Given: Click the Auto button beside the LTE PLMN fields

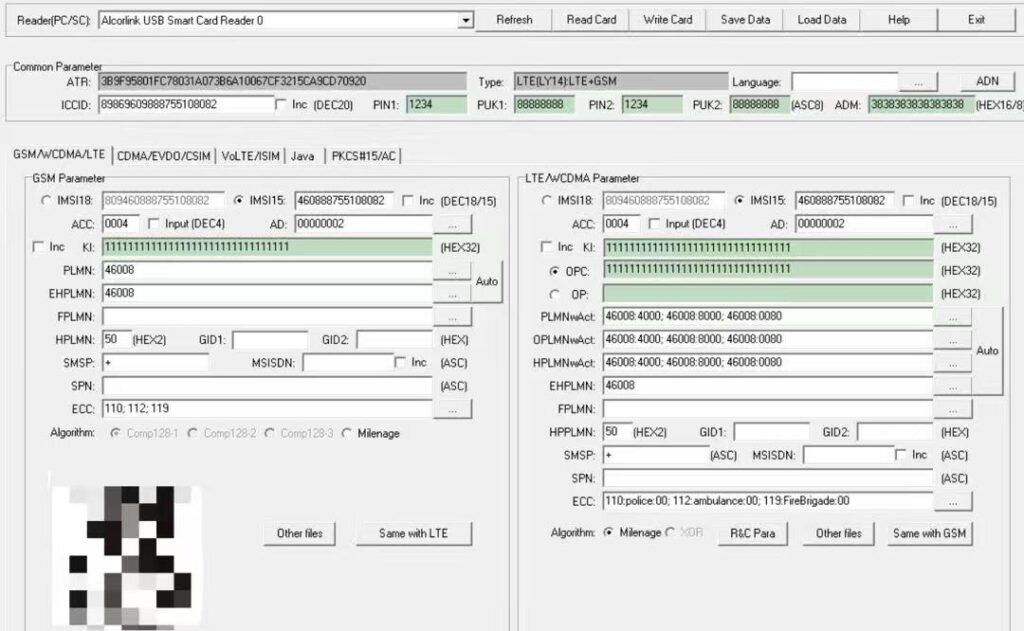Looking at the screenshot, I should tap(989, 350).
